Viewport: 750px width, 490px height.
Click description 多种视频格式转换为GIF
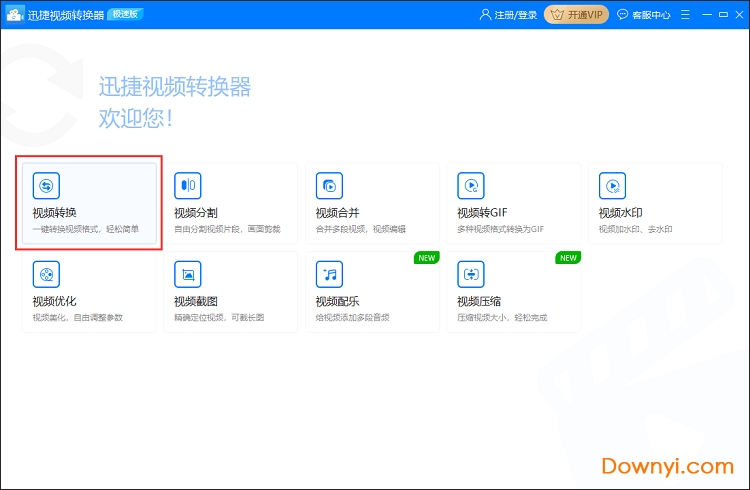pos(501,229)
